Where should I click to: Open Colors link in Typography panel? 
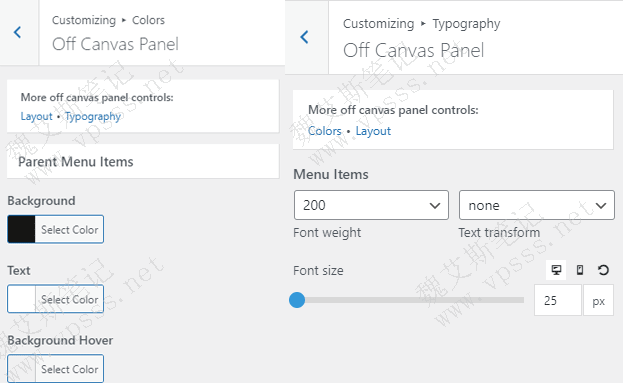325,131
